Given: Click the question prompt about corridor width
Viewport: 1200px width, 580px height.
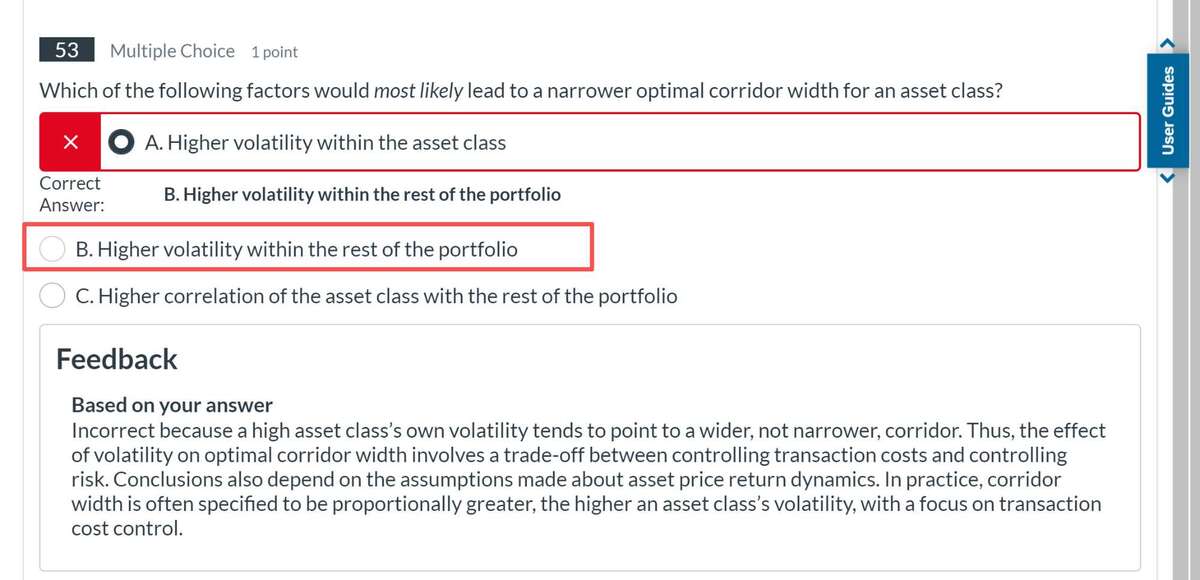Looking at the screenshot, I should pos(521,91).
